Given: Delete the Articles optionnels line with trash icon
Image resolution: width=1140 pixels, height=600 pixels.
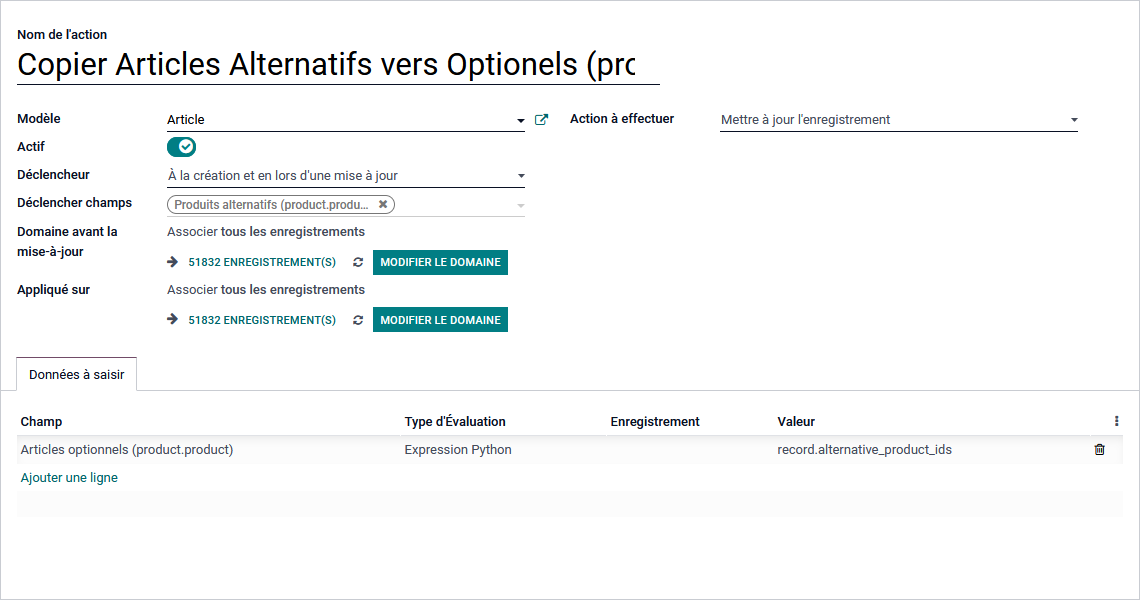Looking at the screenshot, I should coord(1100,450).
